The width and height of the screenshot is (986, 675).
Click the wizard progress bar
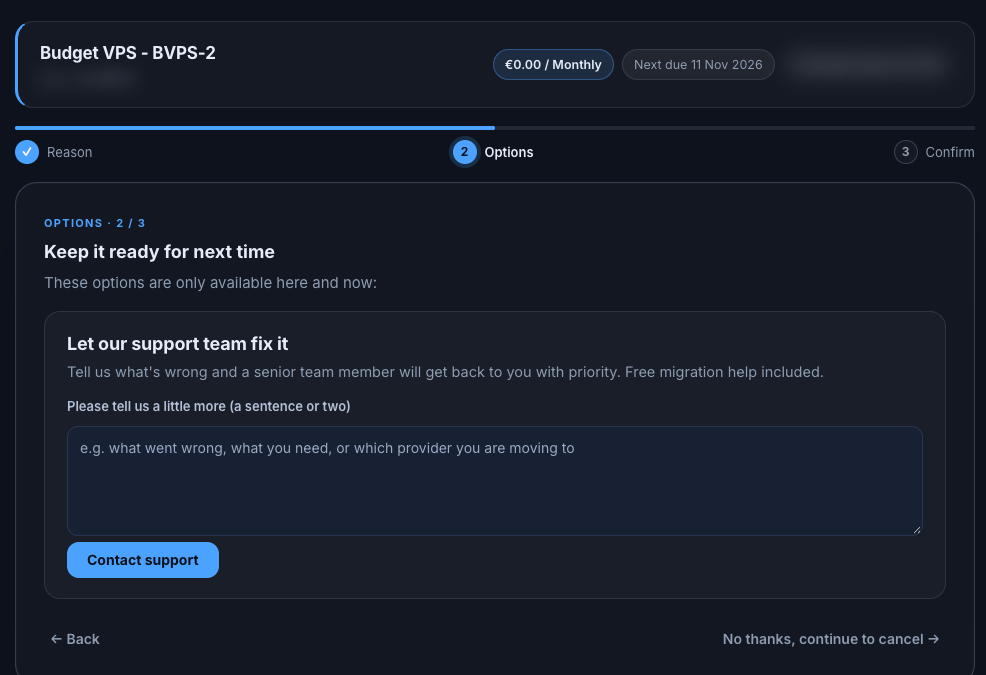point(495,128)
